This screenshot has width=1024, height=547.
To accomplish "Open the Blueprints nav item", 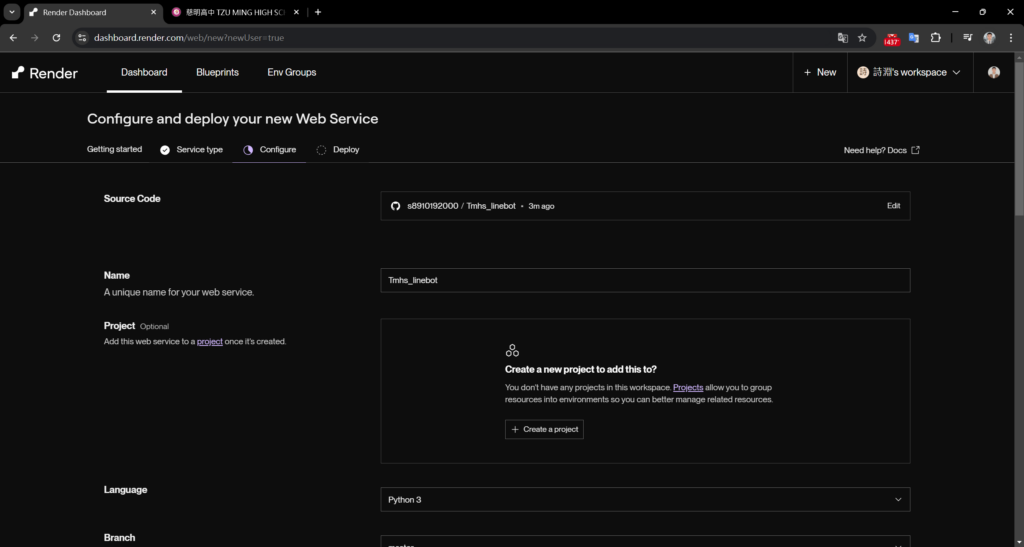I will [217, 72].
